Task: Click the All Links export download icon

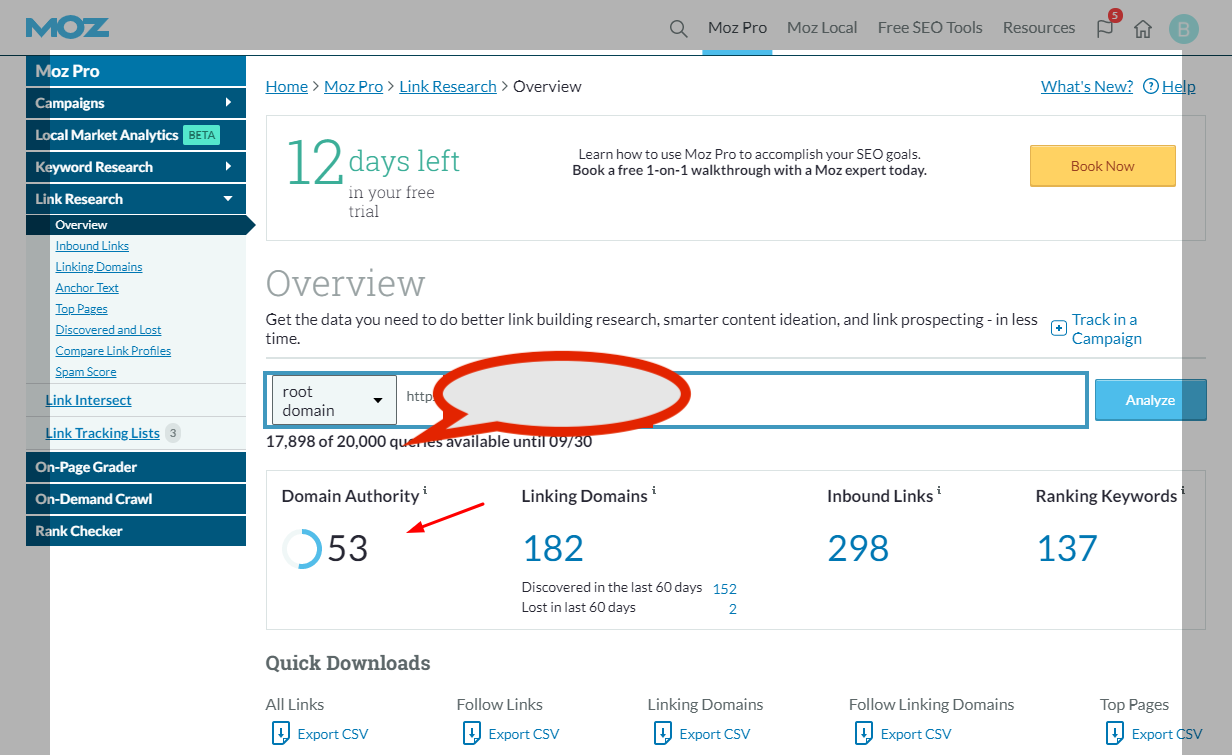Action: 281,733
